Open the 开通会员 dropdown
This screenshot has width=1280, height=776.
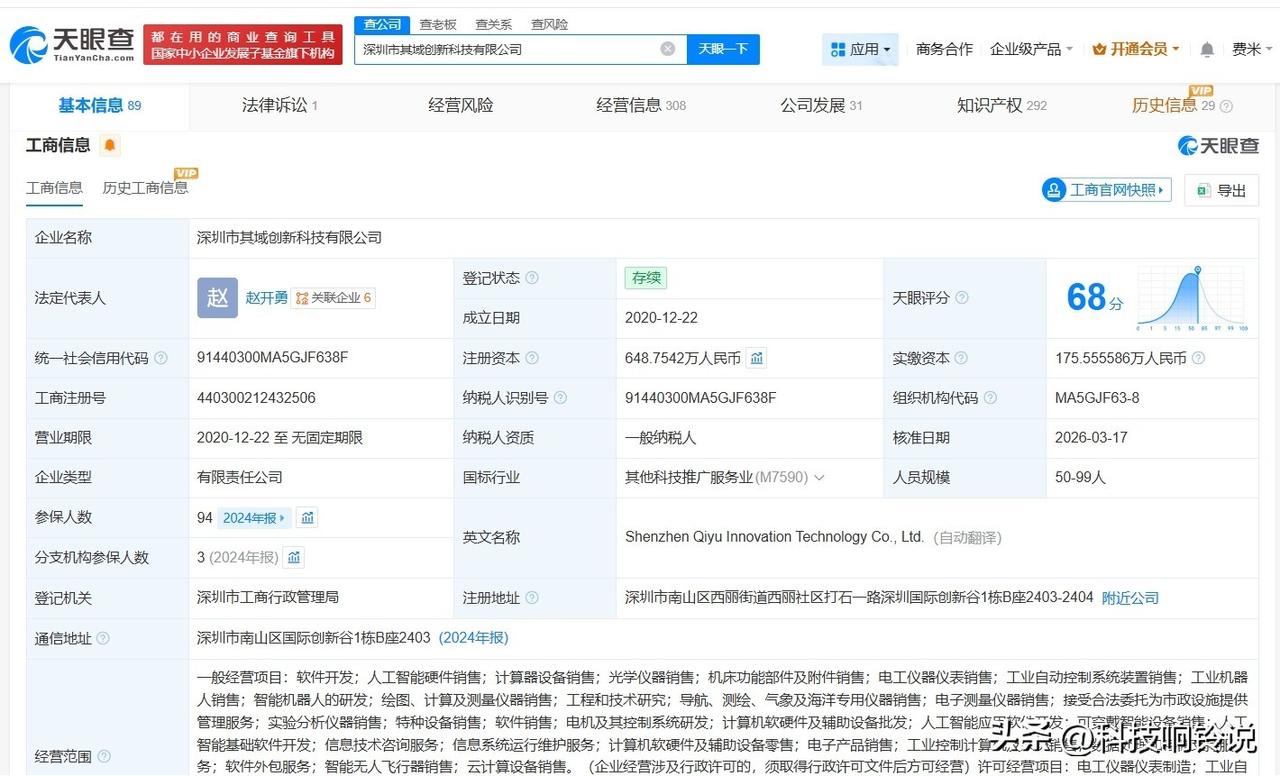click(1136, 49)
